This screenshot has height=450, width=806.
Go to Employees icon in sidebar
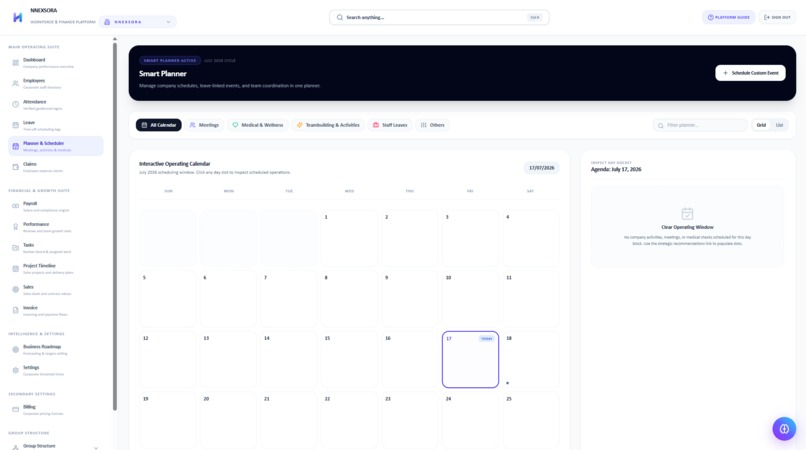point(15,83)
